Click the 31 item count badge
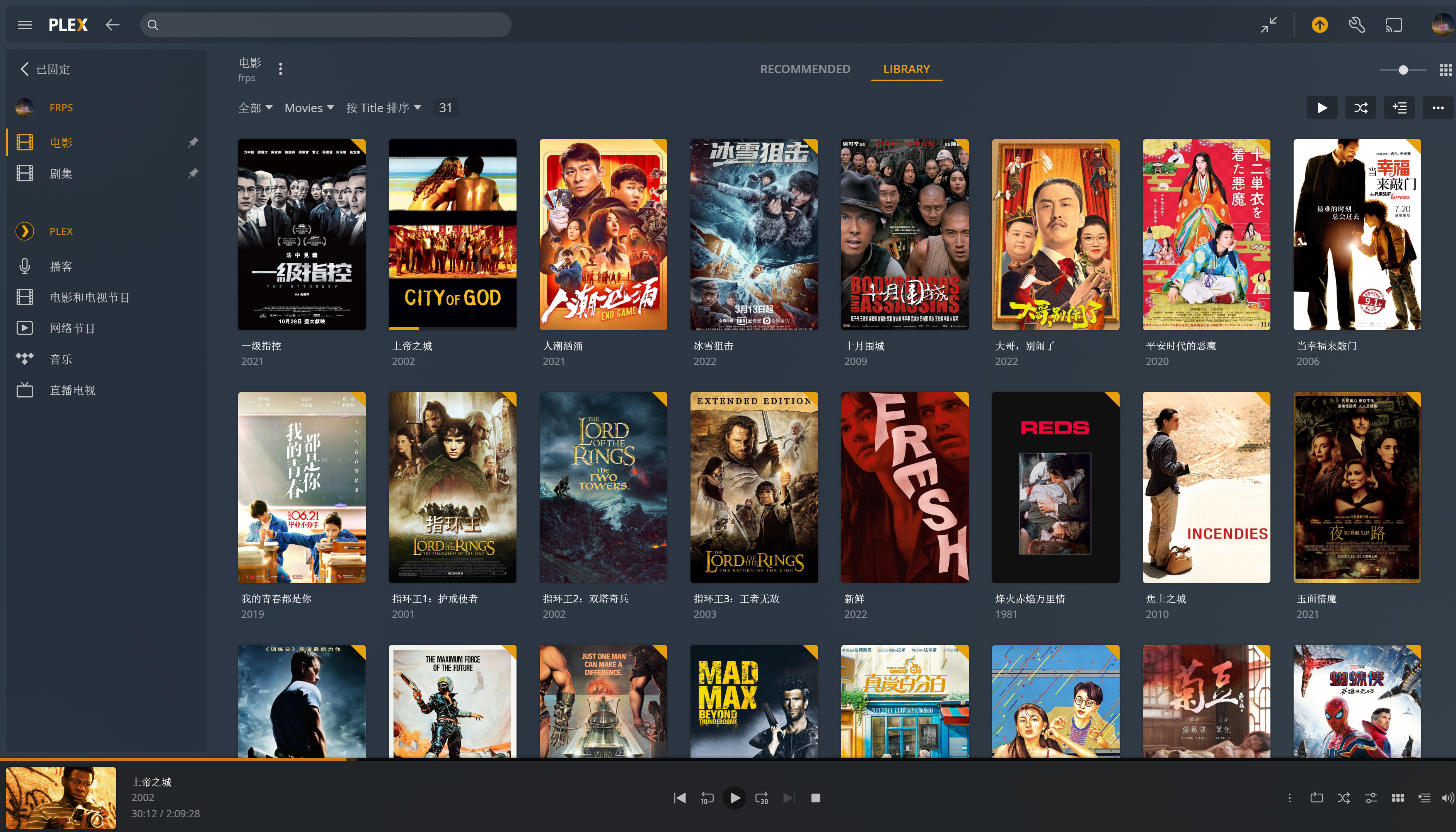 tap(445, 107)
